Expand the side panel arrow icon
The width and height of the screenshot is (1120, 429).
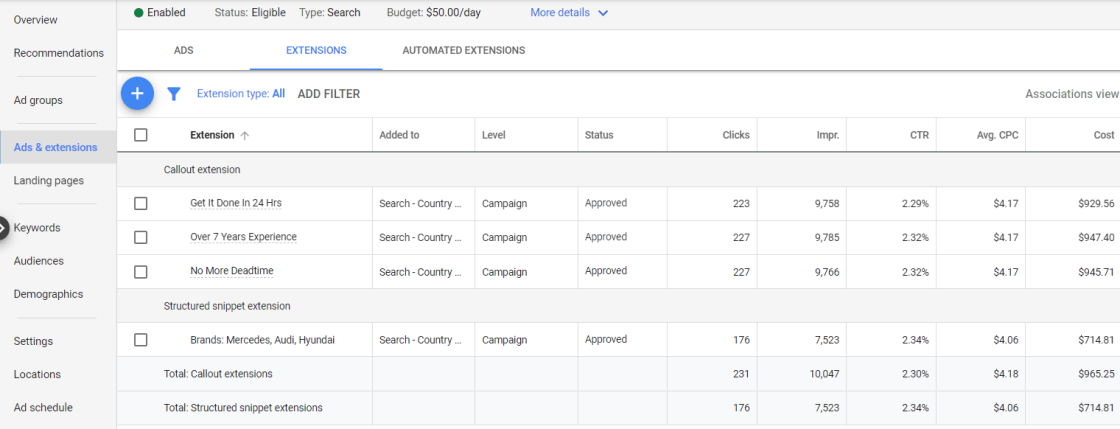[4, 228]
